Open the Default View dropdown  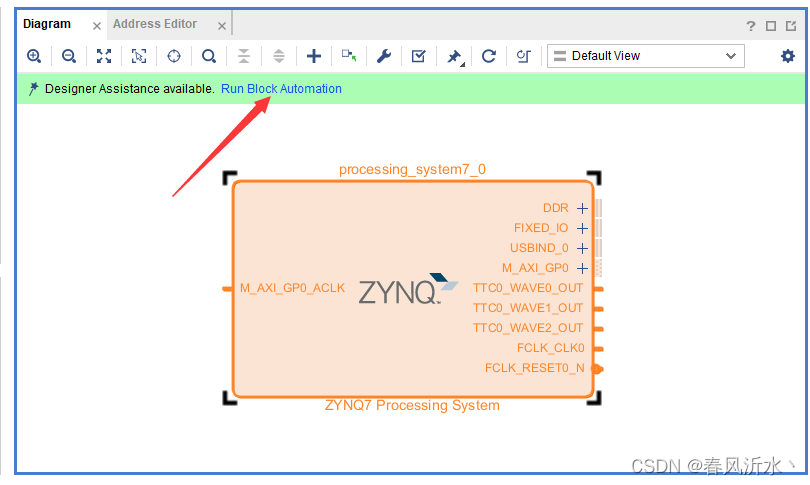pos(646,56)
